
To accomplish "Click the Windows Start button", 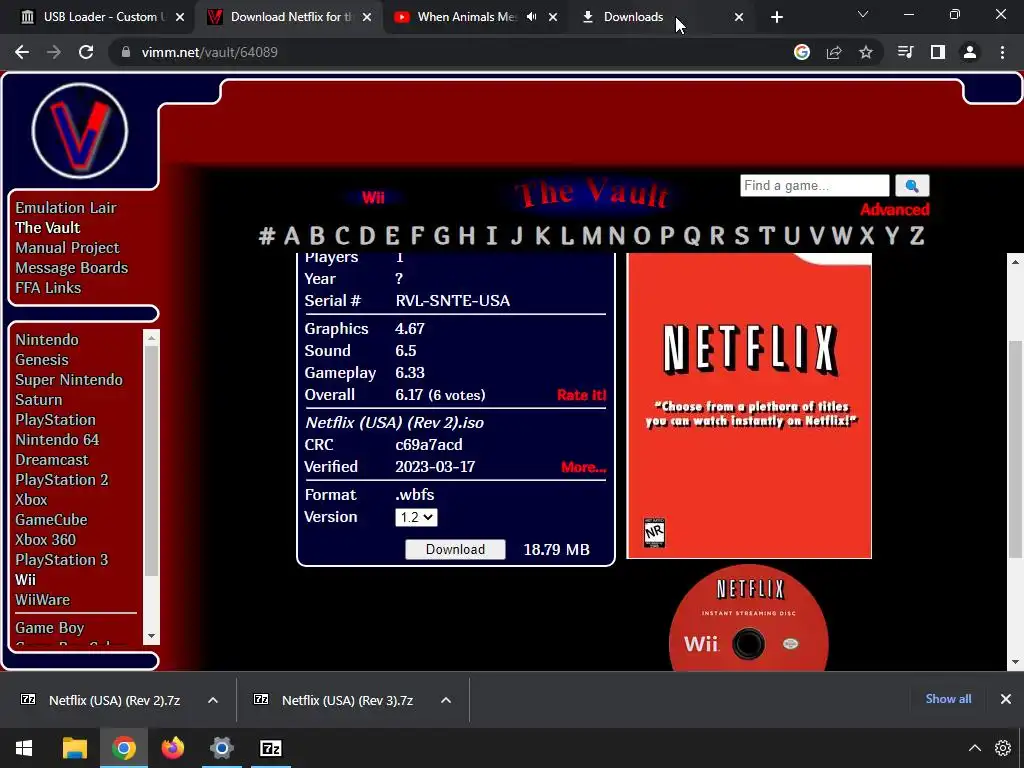I will [x=24, y=748].
